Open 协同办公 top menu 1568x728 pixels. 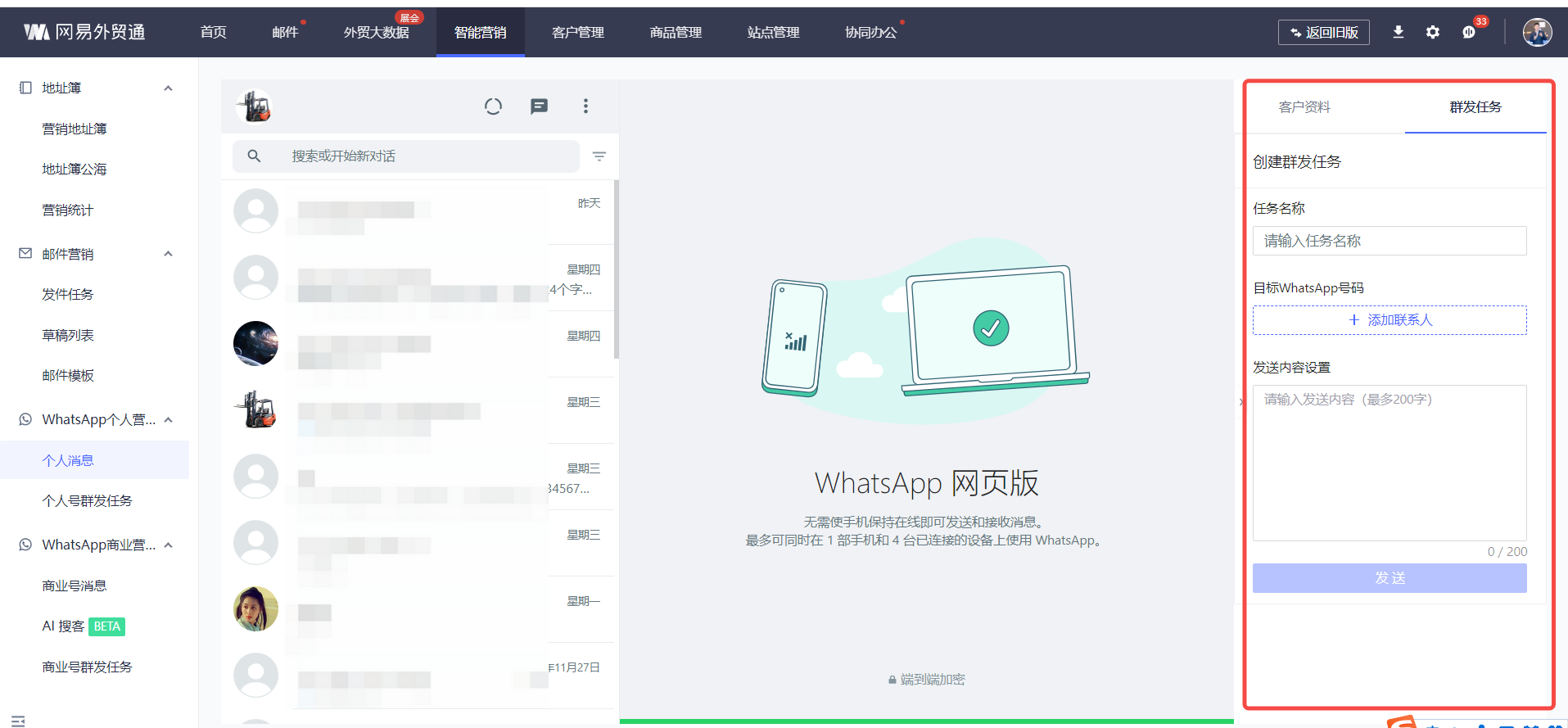[x=871, y=32]
